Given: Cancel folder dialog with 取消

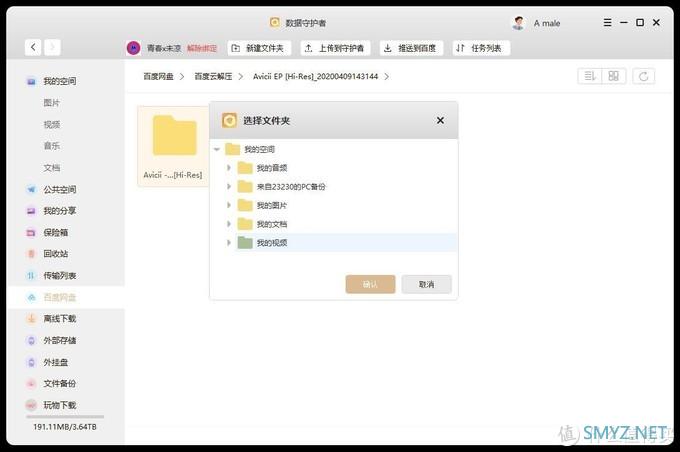Looking at the screenshot, I should tap(426, 284).
